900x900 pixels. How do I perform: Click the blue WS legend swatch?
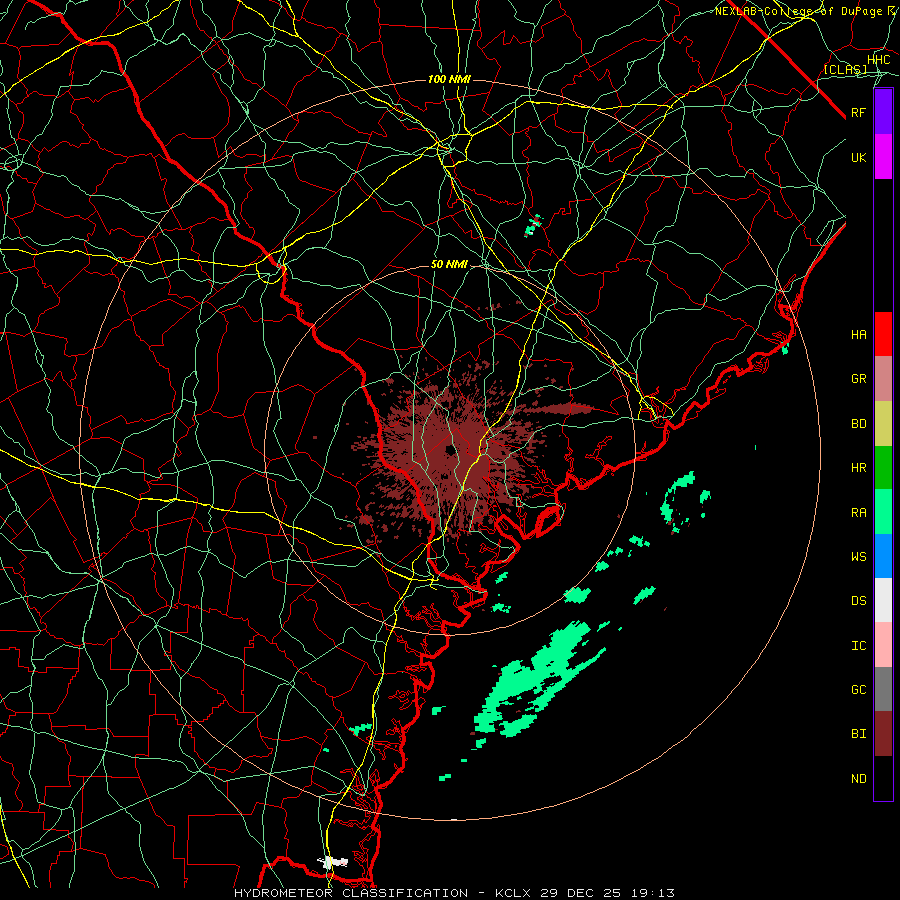(883, 556)
